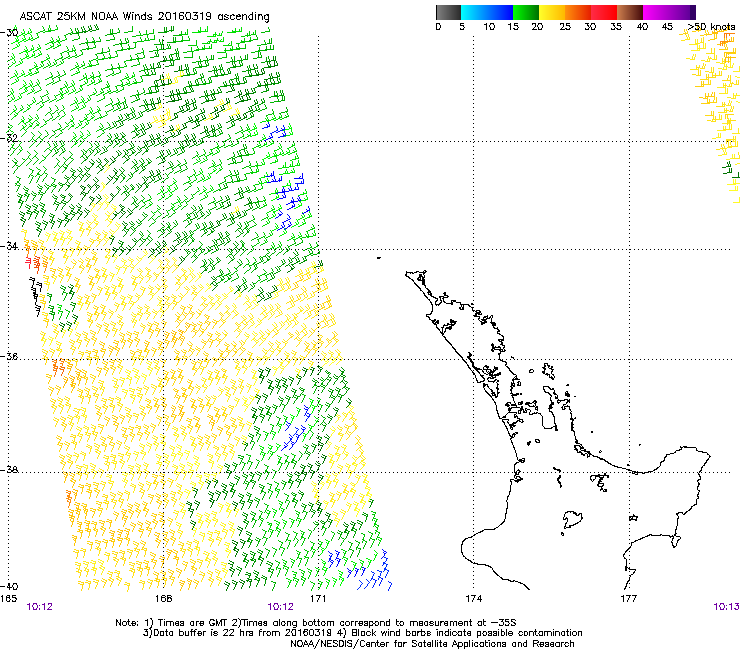740x650 pixels.
Task: Select the yellow 20-25 knots color segment
Action: point(552,12)
